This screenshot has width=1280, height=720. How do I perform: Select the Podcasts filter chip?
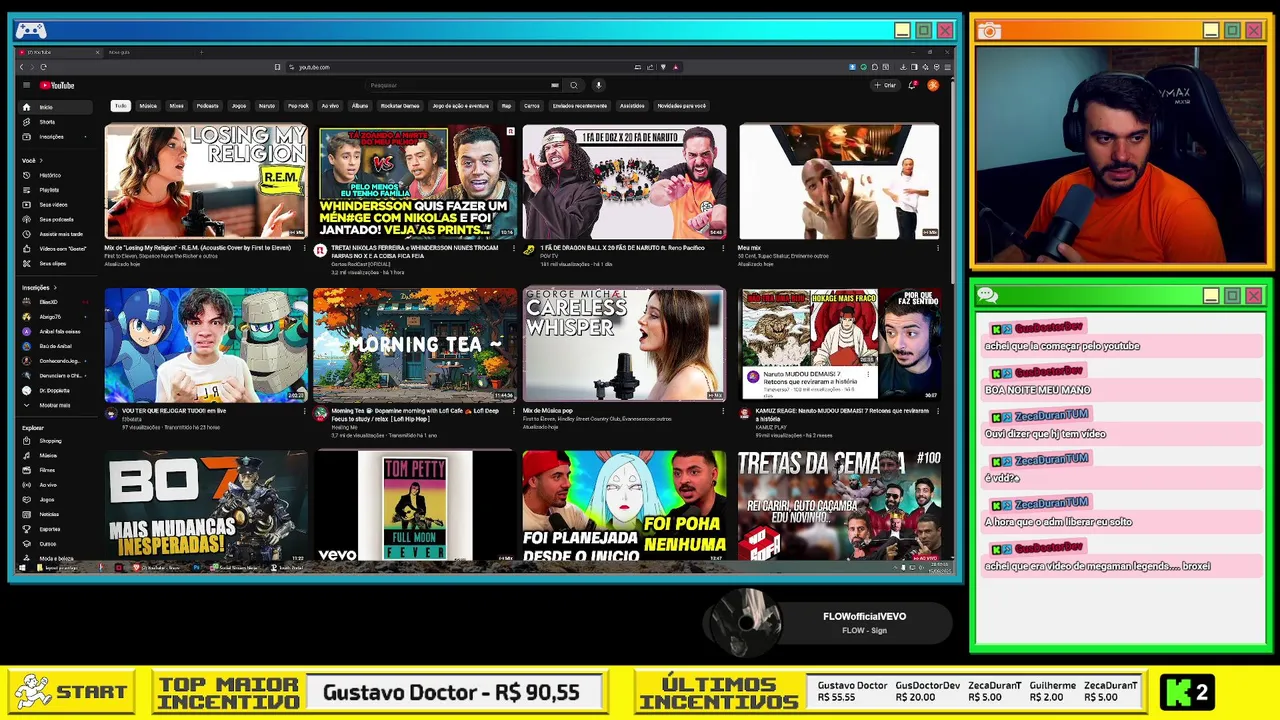pos(207,106)
